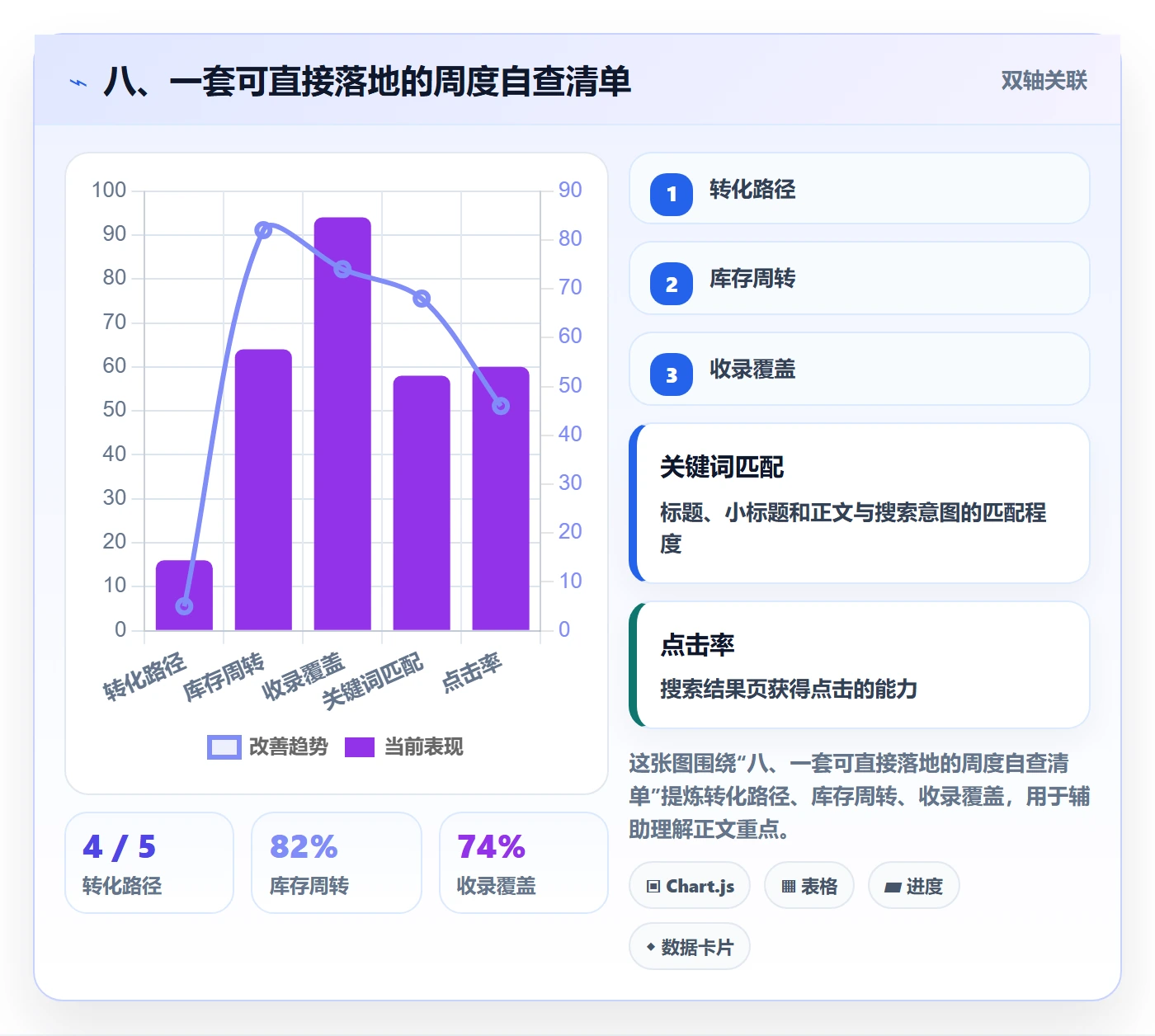Select the 数据卡片 tag
The width and height of the screenshot is (1155, 1036).
click(x=690, y=947)
